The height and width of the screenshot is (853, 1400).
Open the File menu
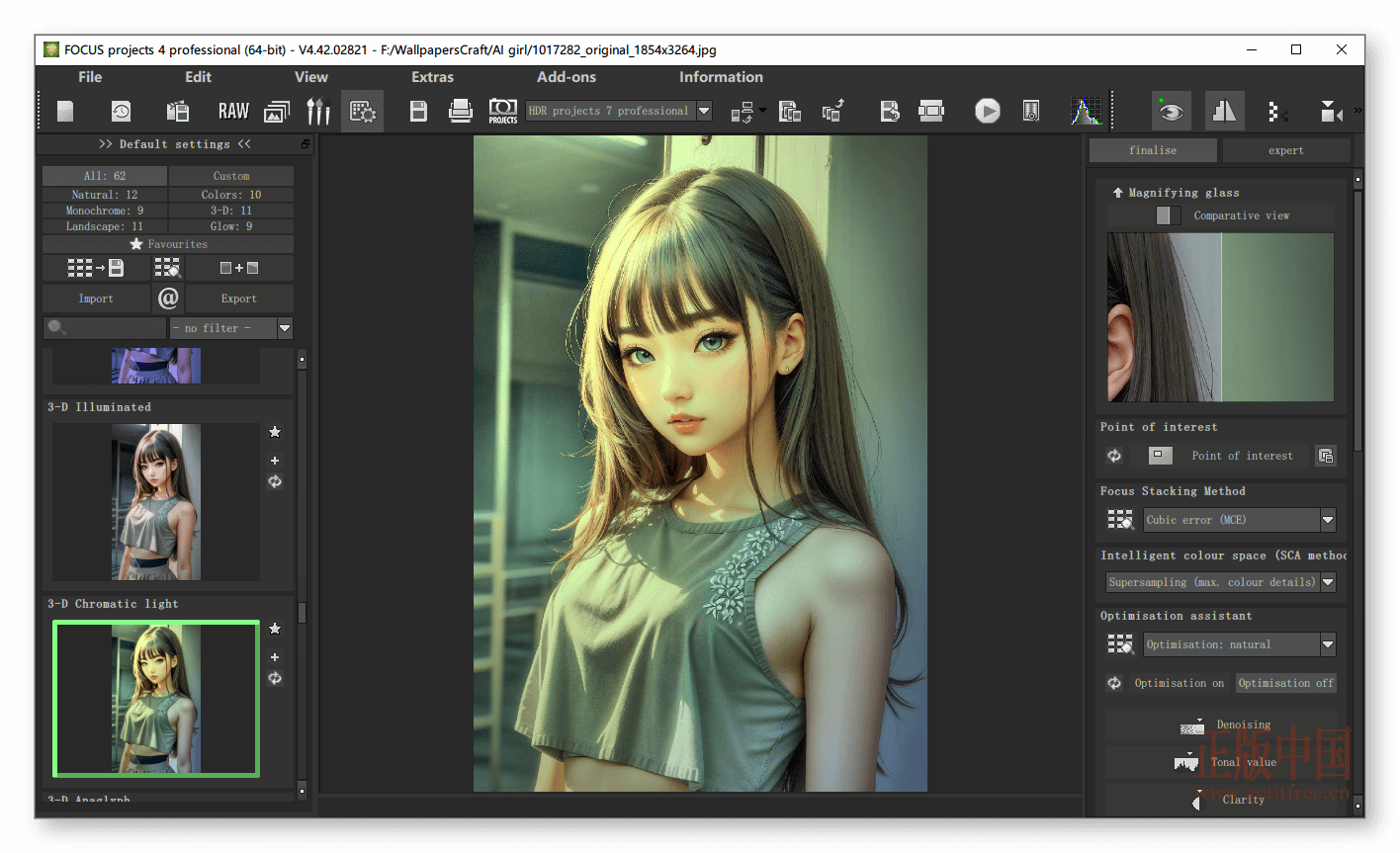point(90,77)
